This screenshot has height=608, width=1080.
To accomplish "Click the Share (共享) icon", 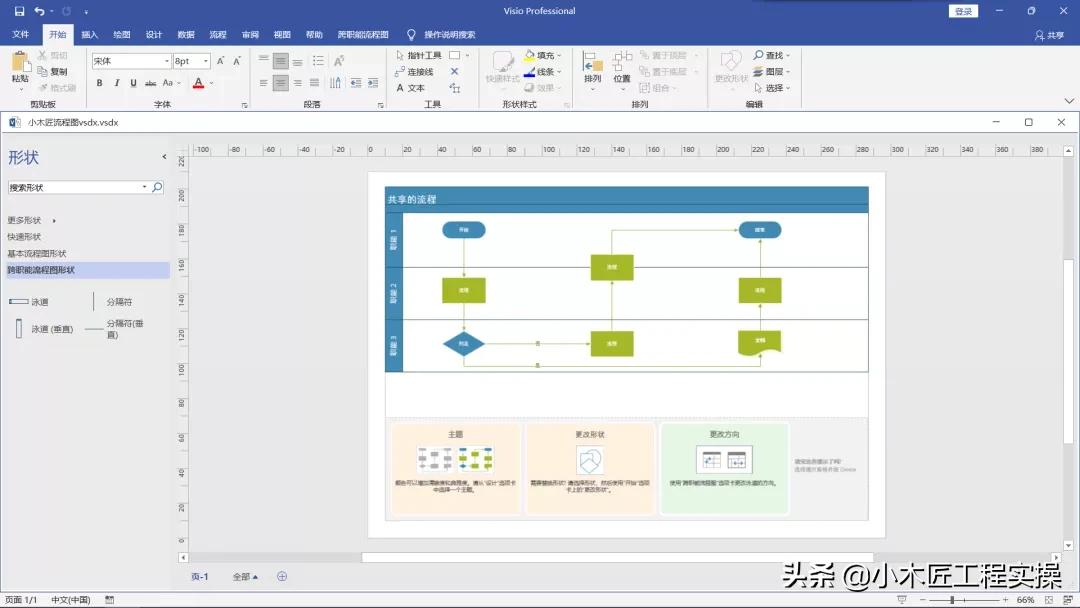I will pyautogui.click(x=1049, y=34).
